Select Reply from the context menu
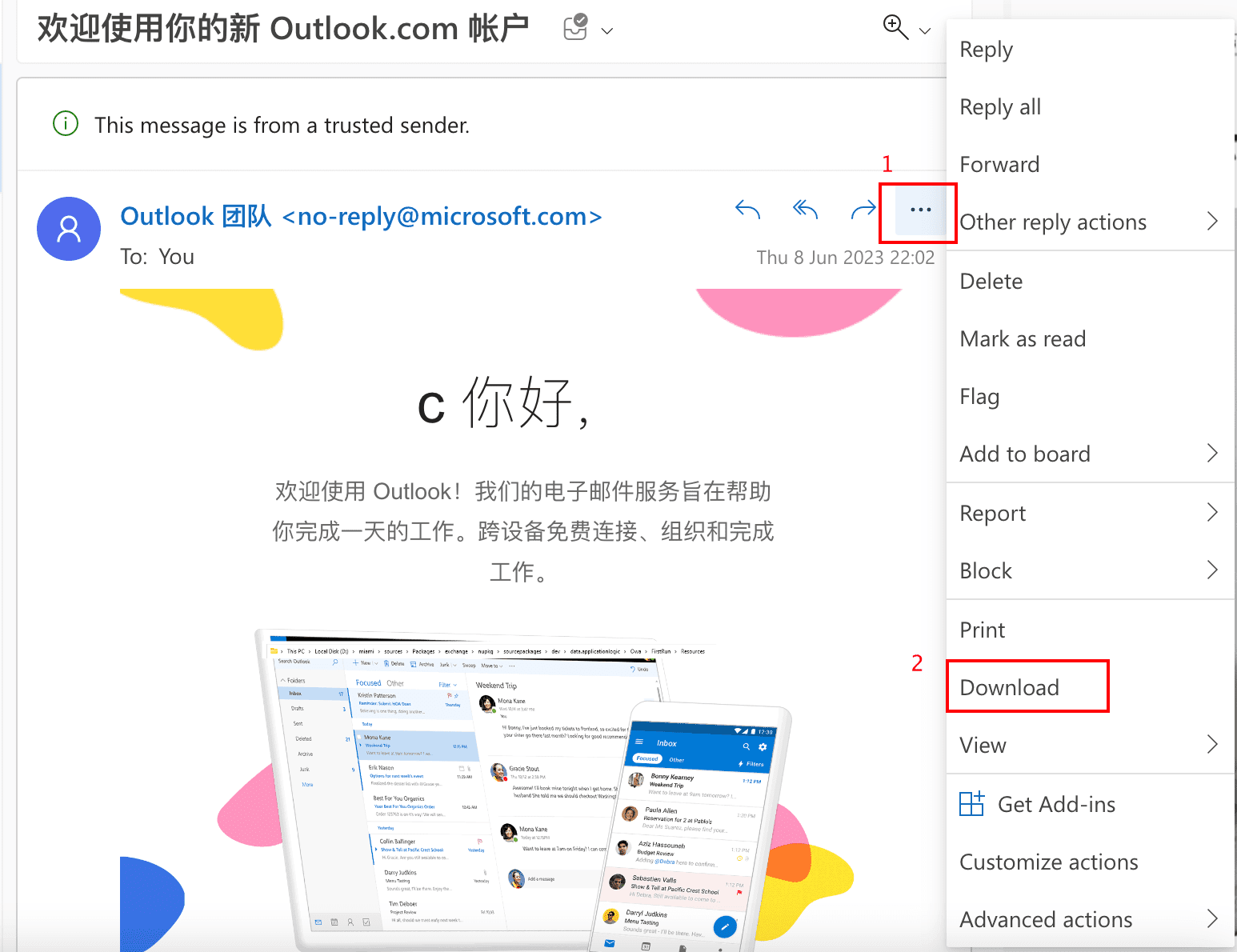This screenshot has width=1237, height=952. click(x=1090, y=50)
